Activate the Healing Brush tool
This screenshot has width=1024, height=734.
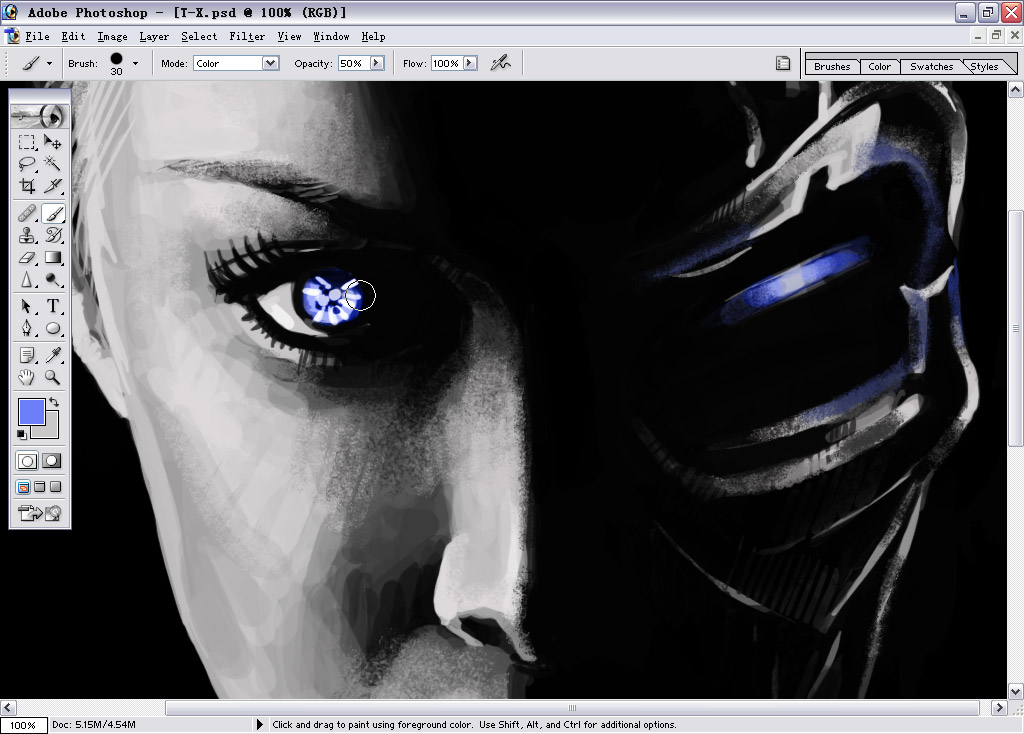pyautogui.click(x=27, y=213)
